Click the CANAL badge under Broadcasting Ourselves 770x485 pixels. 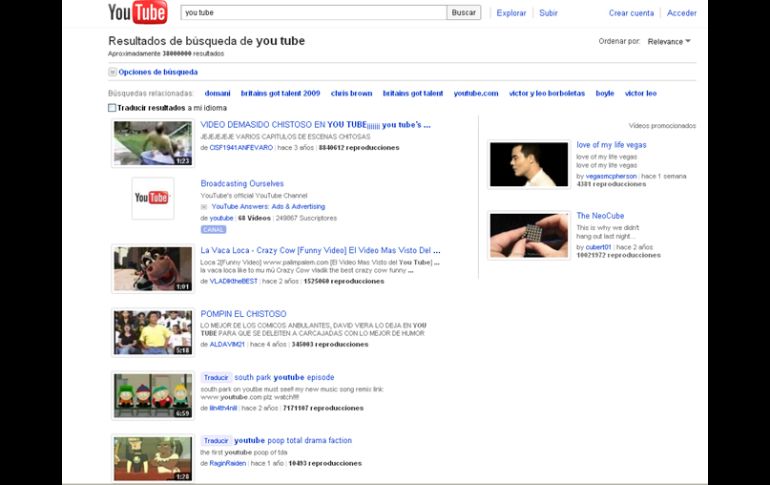[x=213, y=229]
